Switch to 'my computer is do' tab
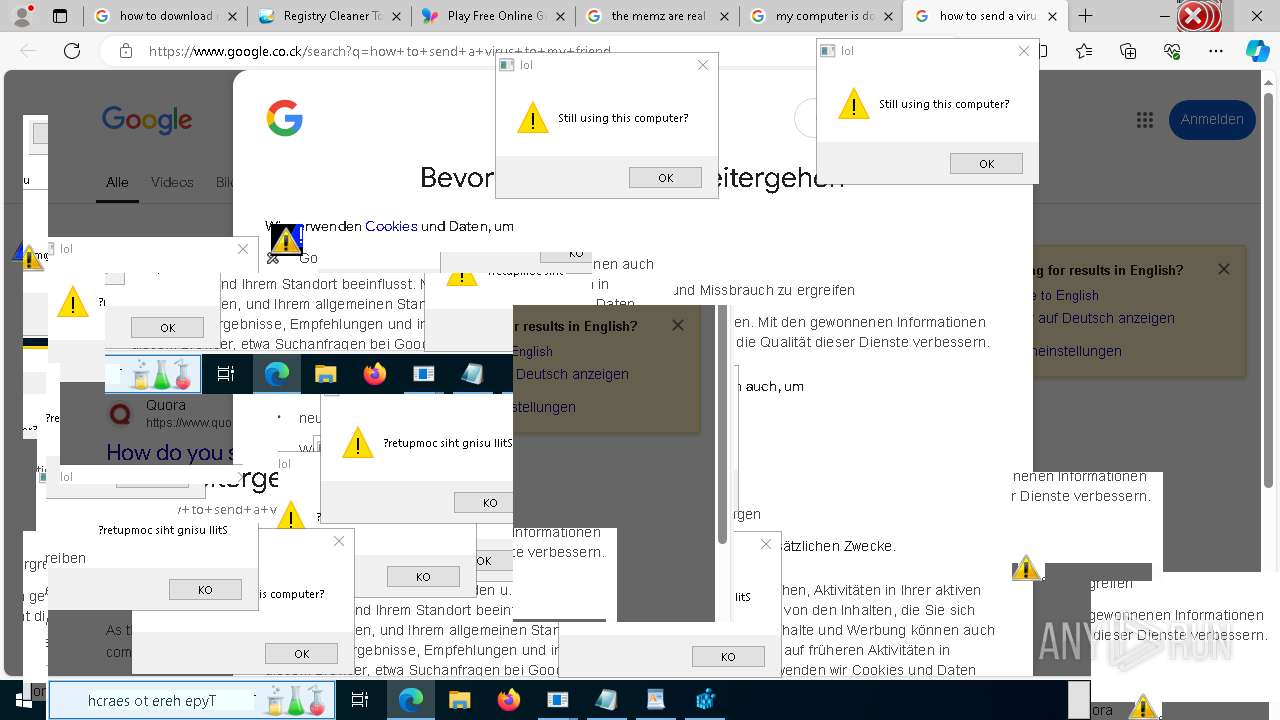1280x720 pixels. (x=822, y=16)
